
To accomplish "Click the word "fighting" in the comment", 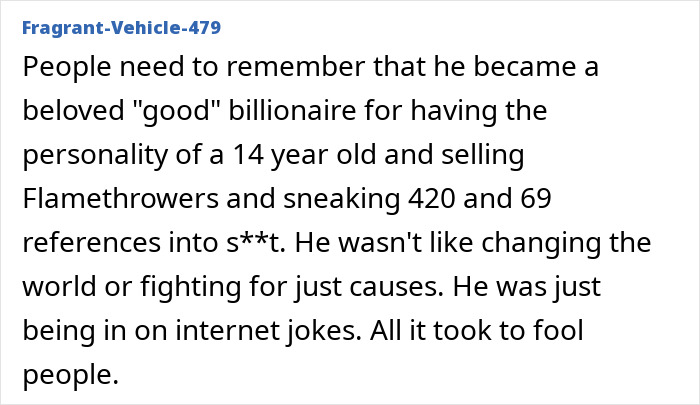I will click(191, 287).
